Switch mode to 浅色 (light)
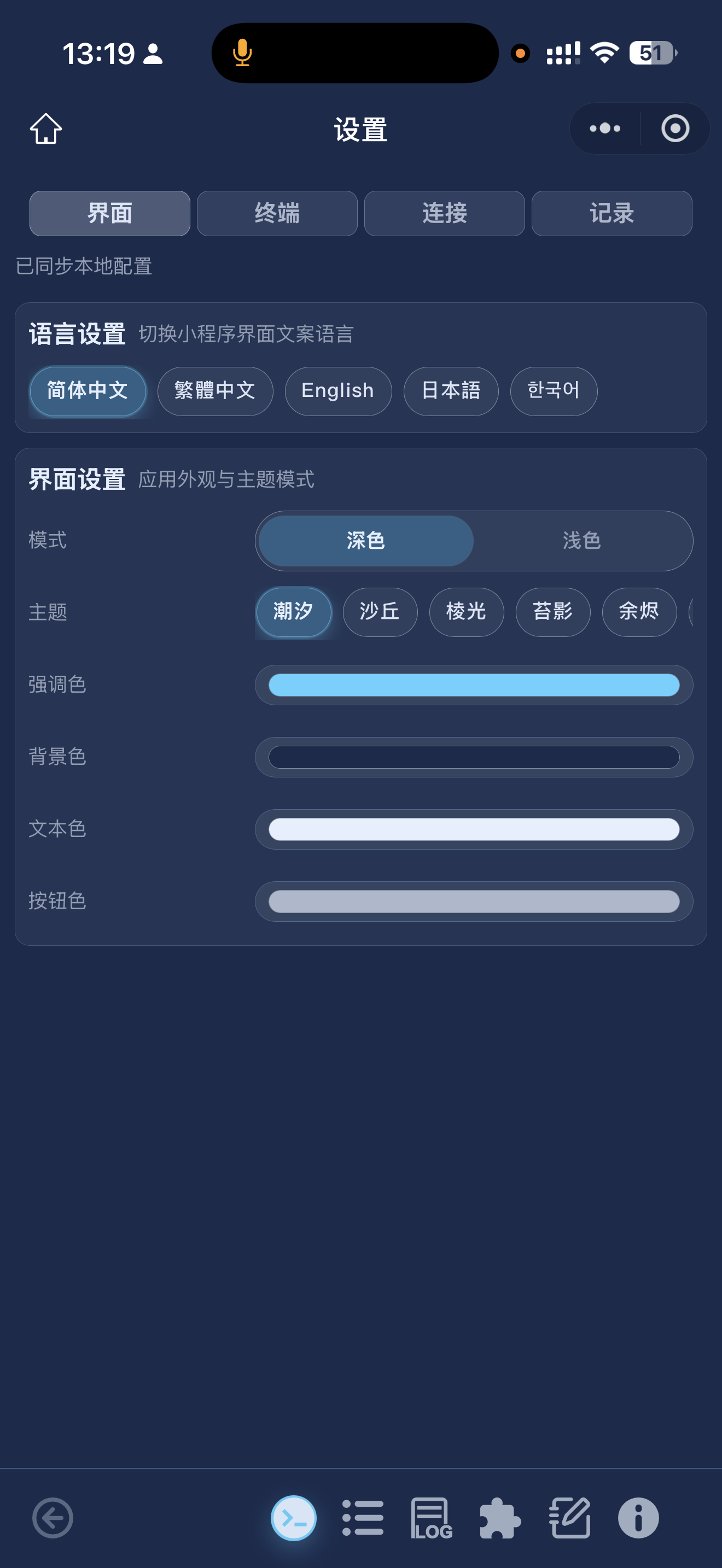The width and height of the screenshot is (722, 1568). tap(581, 541)
